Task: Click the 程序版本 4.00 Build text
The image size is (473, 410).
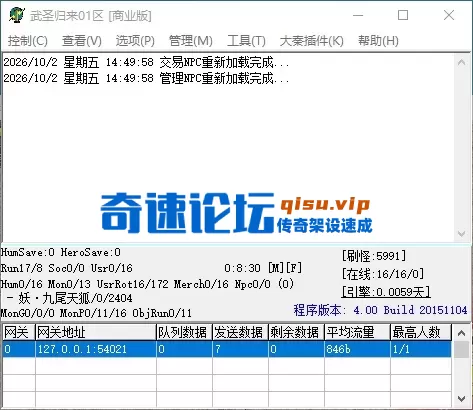Action: (380, 310)
